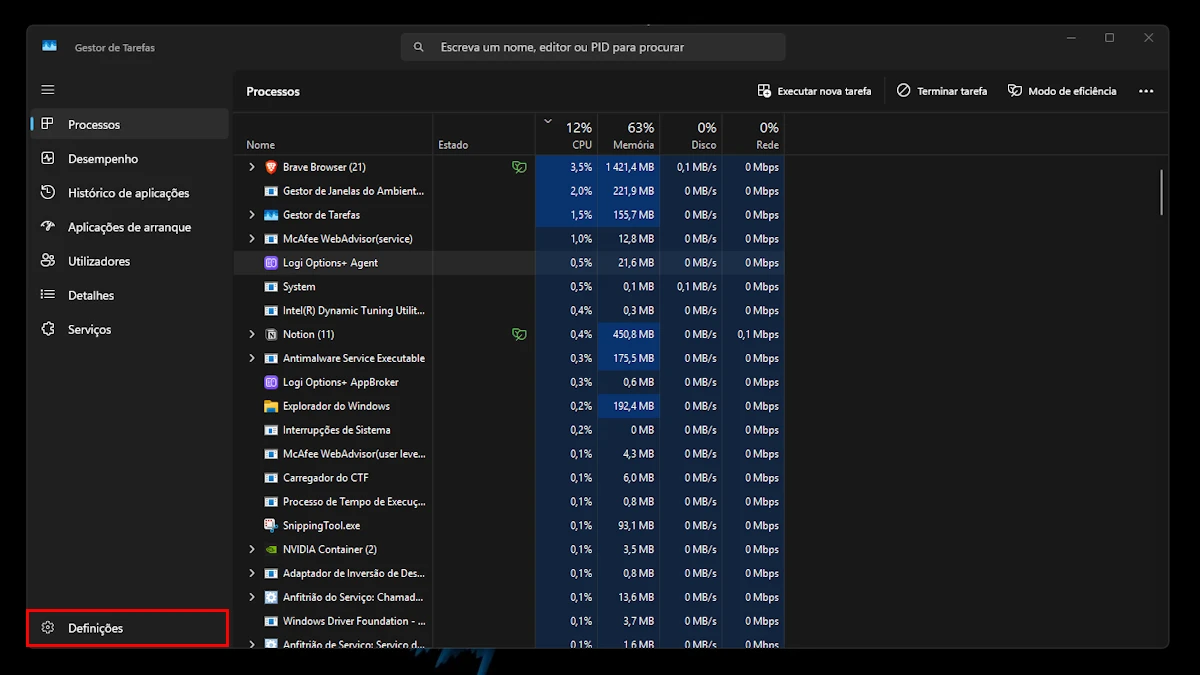The width and height of the screenshot is (1200, 675).
Task: Expand the Notion process group
Action: (252, 334)
